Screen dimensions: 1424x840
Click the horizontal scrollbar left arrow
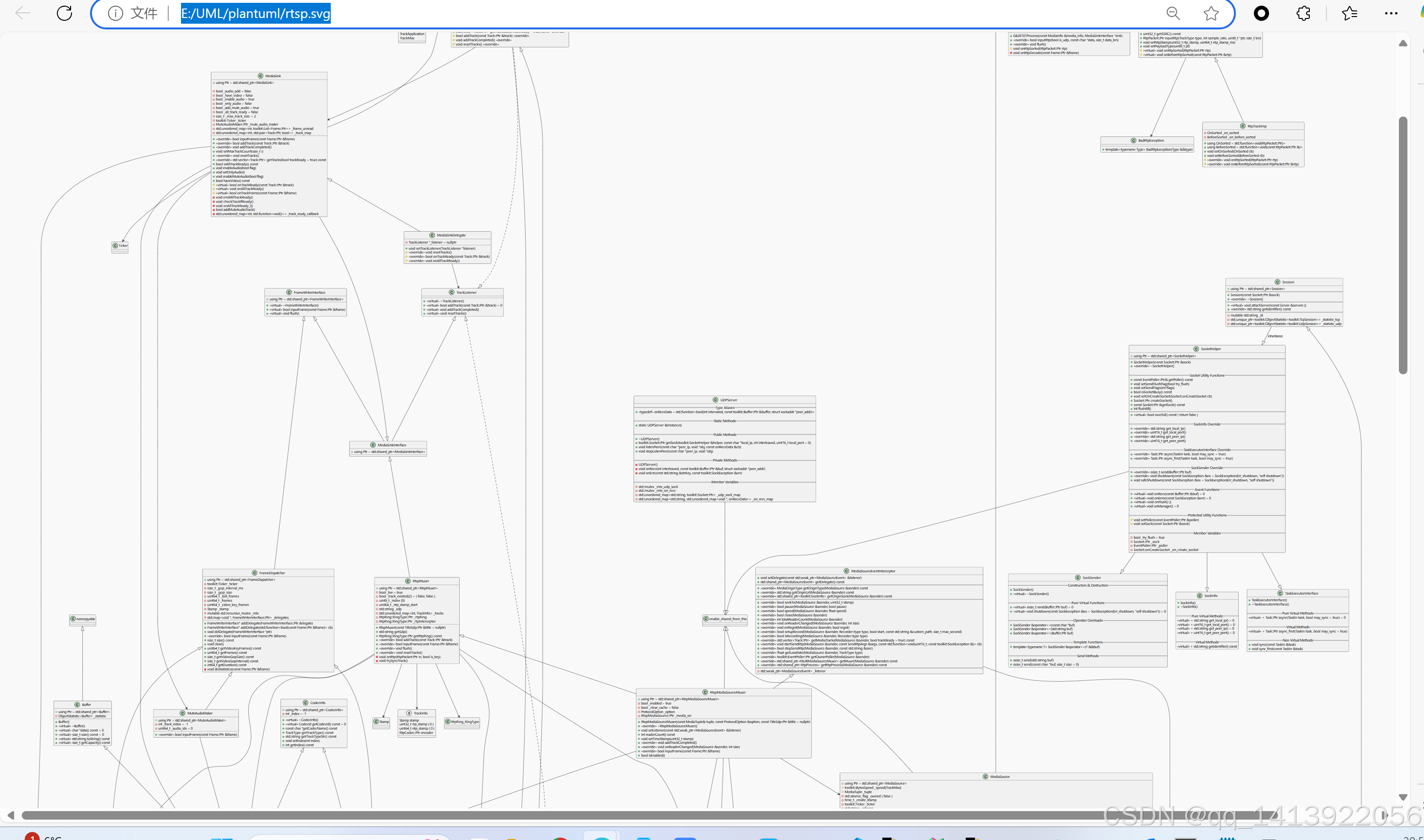(11, 815)
